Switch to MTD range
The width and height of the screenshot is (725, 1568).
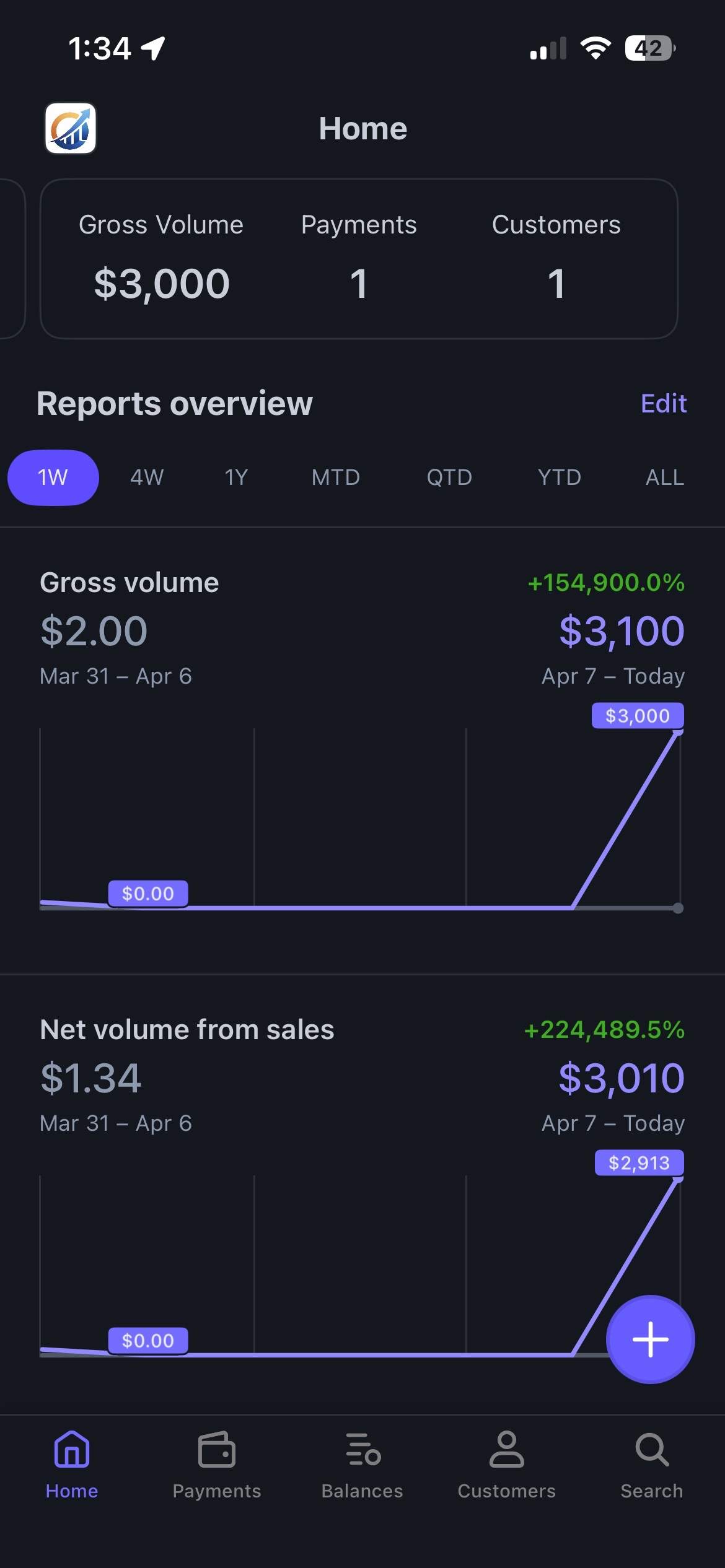[x=336, y=477]
